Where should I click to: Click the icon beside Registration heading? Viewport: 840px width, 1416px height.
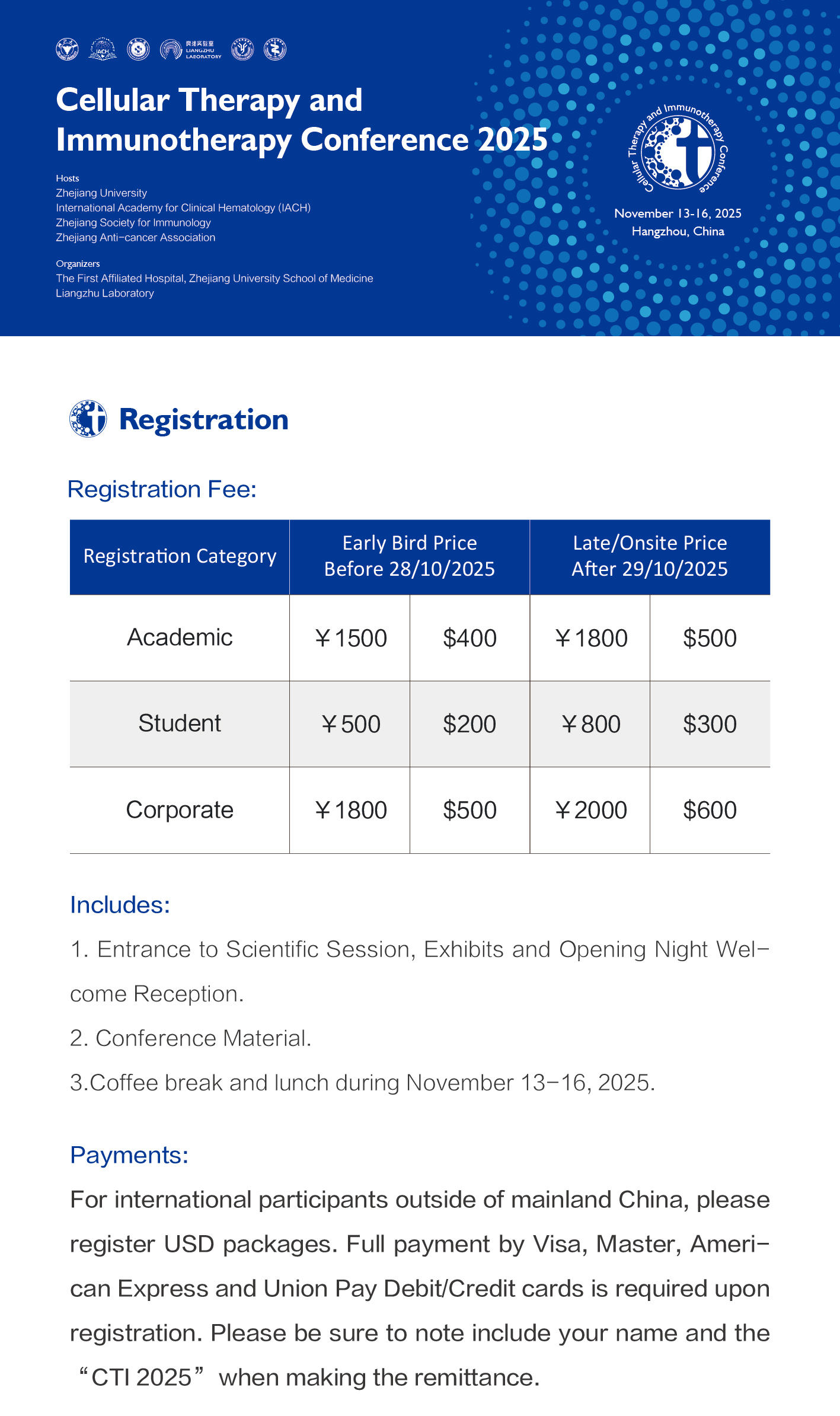[88, 419]
